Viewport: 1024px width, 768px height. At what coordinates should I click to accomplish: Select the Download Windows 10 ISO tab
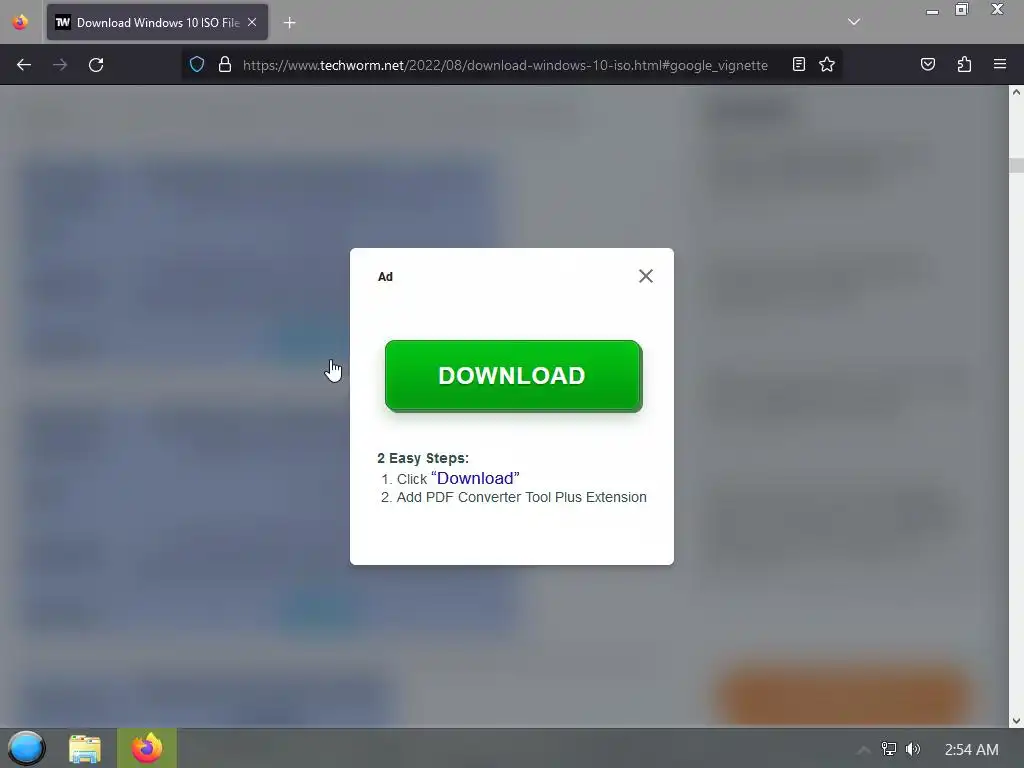[x=157, y=22]
